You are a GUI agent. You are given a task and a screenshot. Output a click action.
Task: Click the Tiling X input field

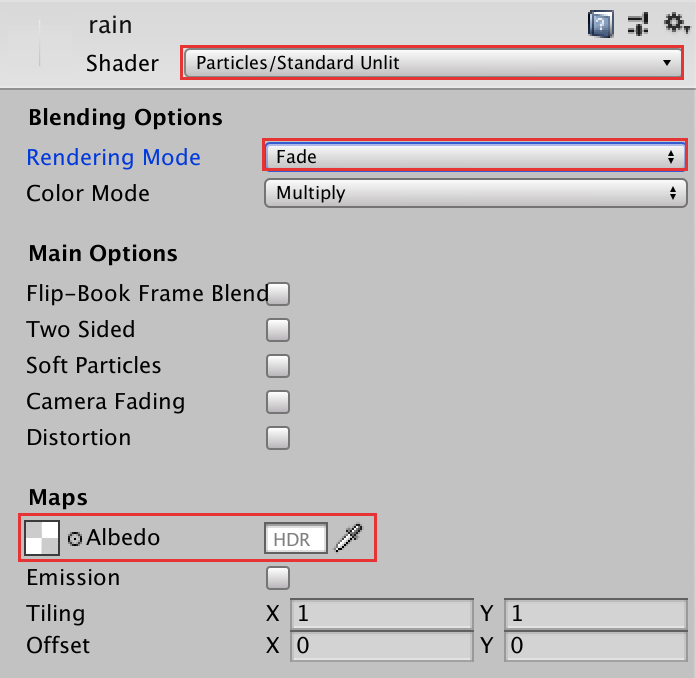(381, 613)
